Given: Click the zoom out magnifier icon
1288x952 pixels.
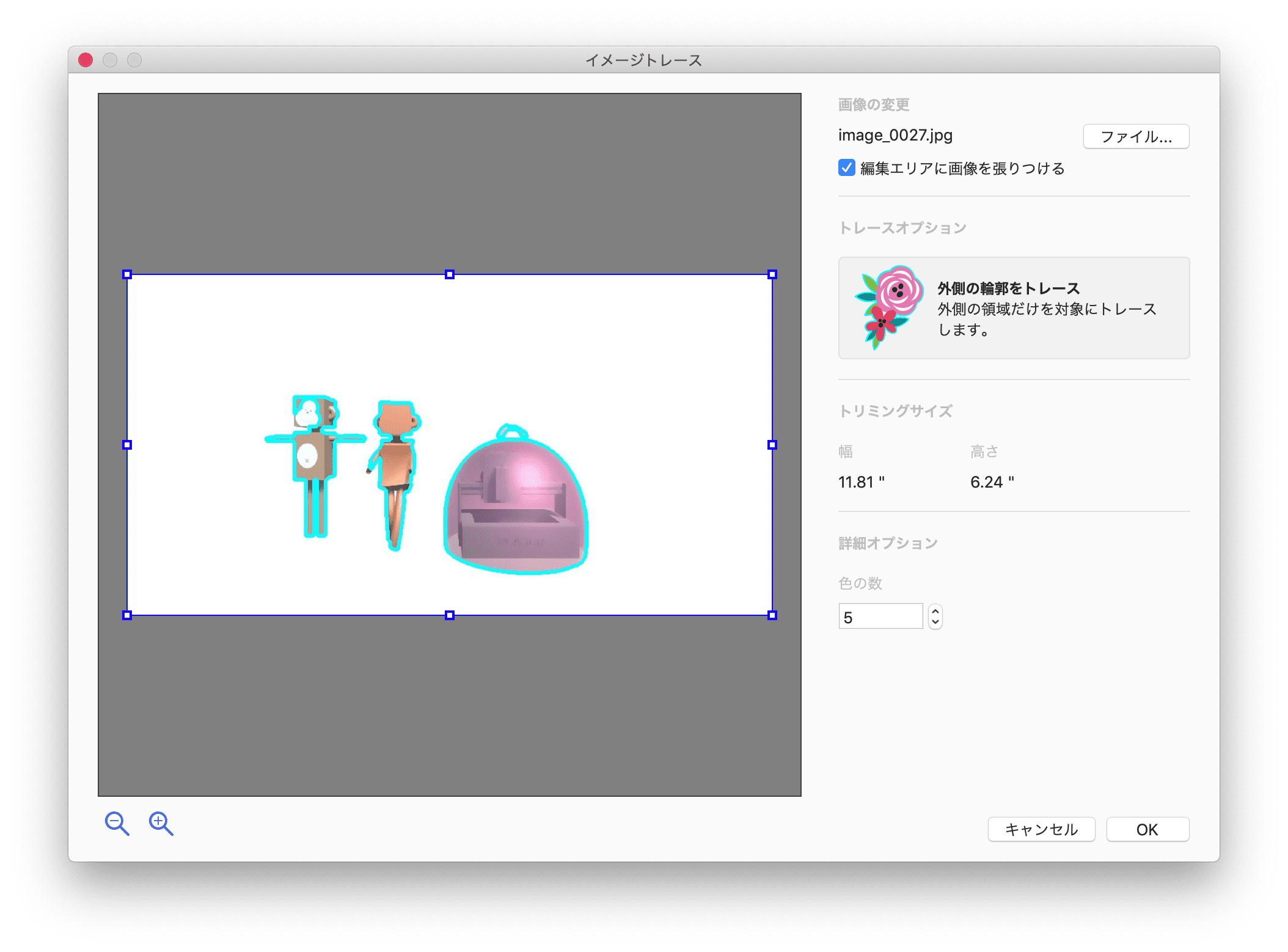Looking at the screenshot, I should pyautogui.click(x=116, y=824).
